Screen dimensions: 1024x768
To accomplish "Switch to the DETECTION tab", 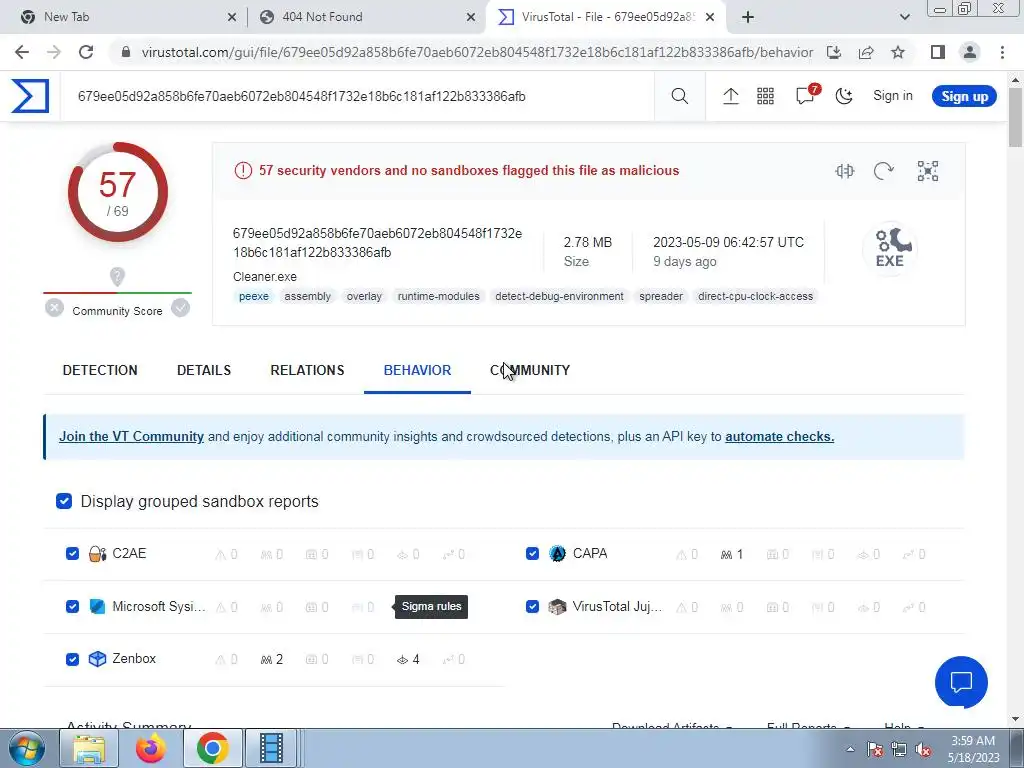I will point(100,370).
